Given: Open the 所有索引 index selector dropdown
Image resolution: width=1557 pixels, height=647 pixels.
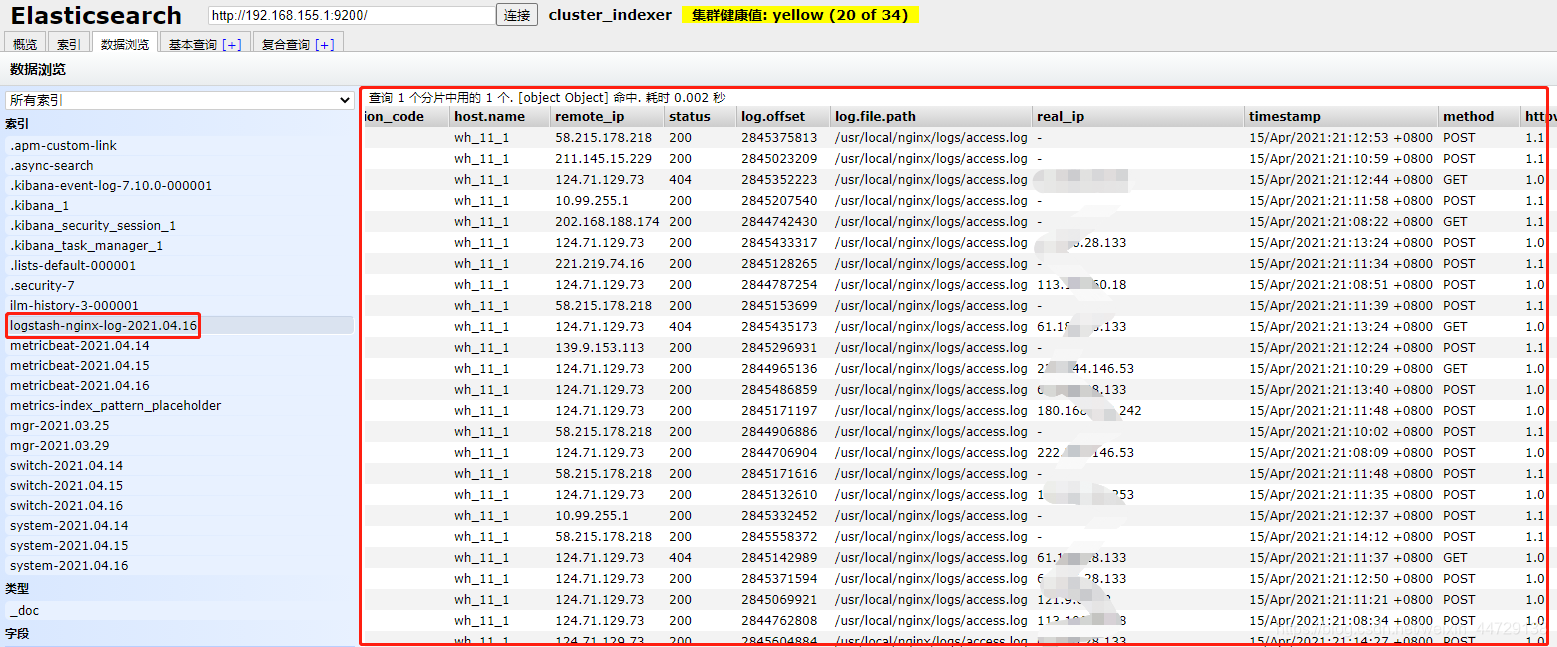Looking at the screenshot, I should [x=180, y=100].
